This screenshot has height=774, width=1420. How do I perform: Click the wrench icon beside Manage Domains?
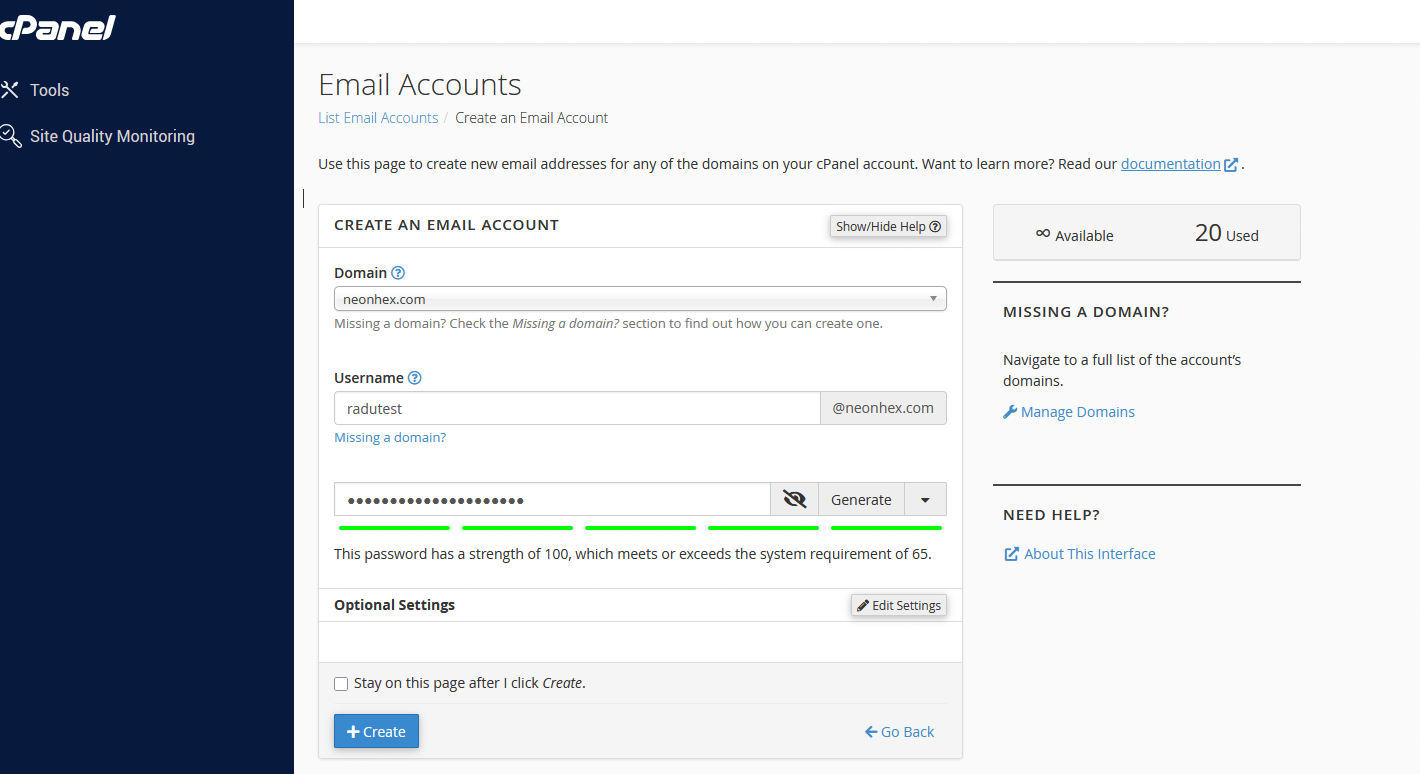point(1010,412)
